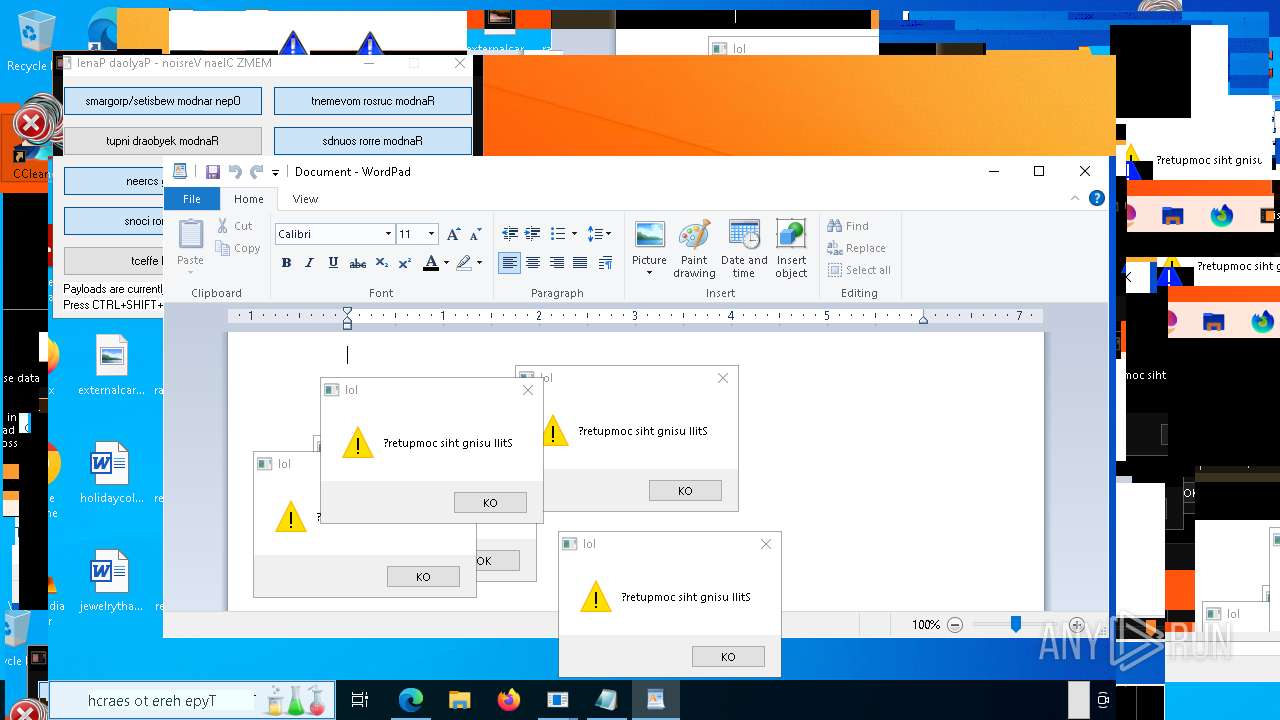Open the highlight color dropdown arrow
The height and width of the screenshot is (720, 1280).
479,263
